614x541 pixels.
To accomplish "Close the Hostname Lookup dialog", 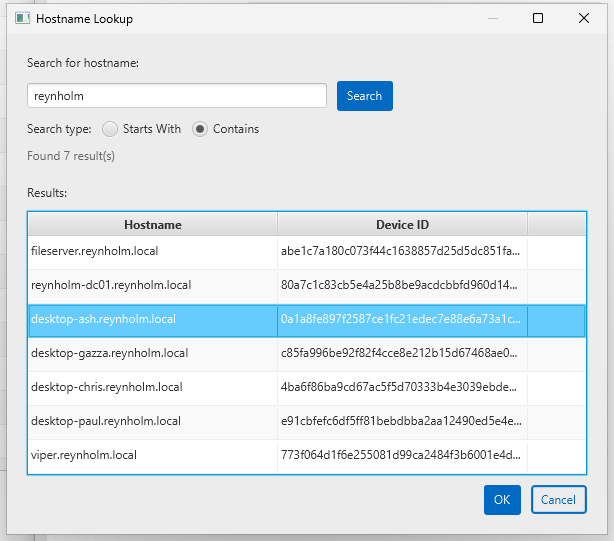I will click(584, 19).
